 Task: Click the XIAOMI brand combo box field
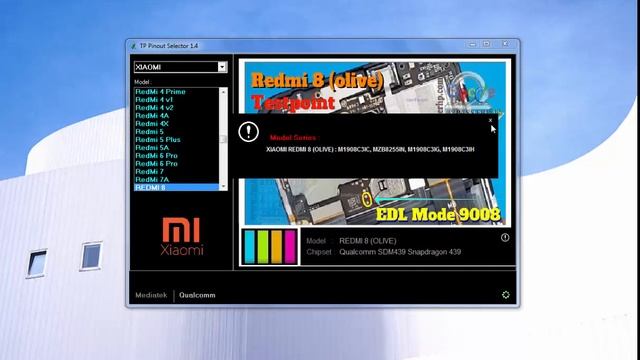(x=180, y=67)
